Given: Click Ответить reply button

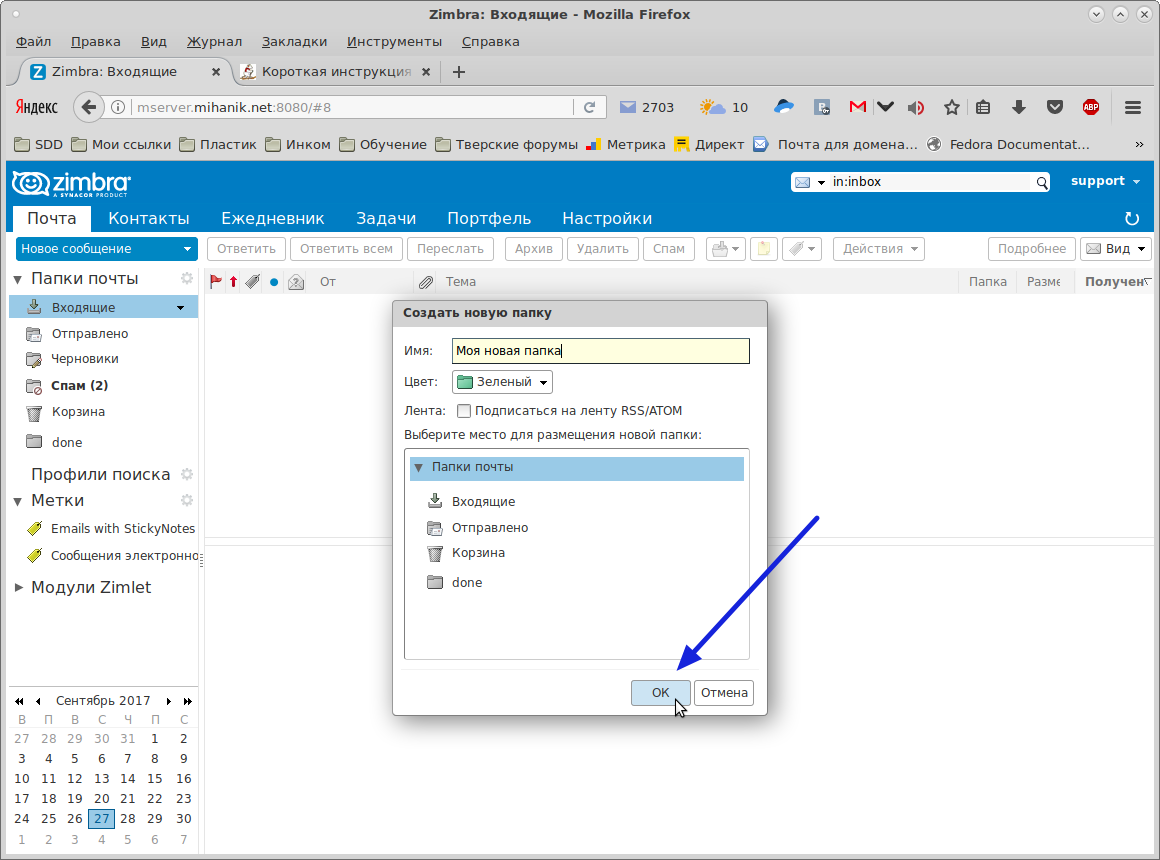Looking at the screenshot, I should pyautogui.click(x=246, y=249).
